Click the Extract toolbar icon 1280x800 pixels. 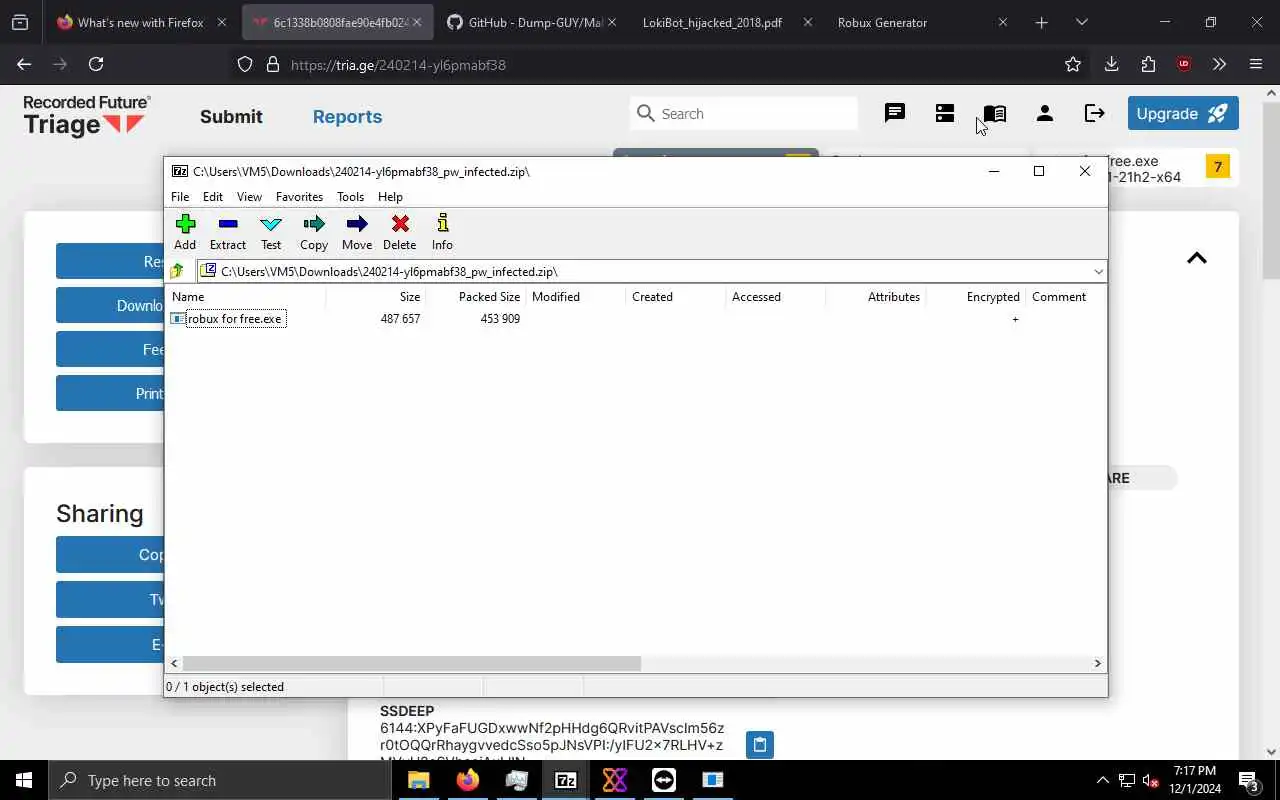pos(228,232)
